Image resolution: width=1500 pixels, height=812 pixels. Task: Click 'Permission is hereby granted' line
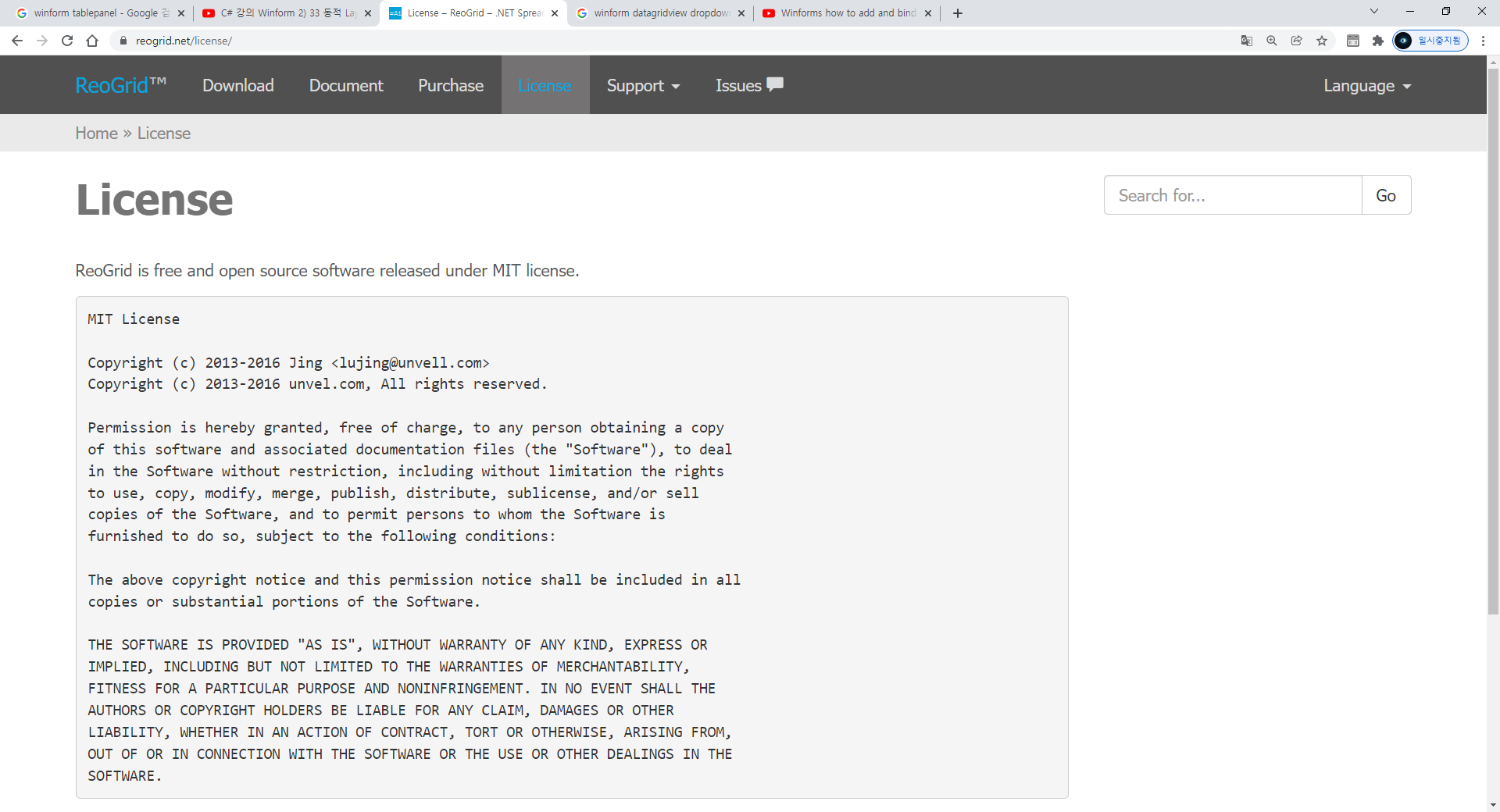(405, 427)
